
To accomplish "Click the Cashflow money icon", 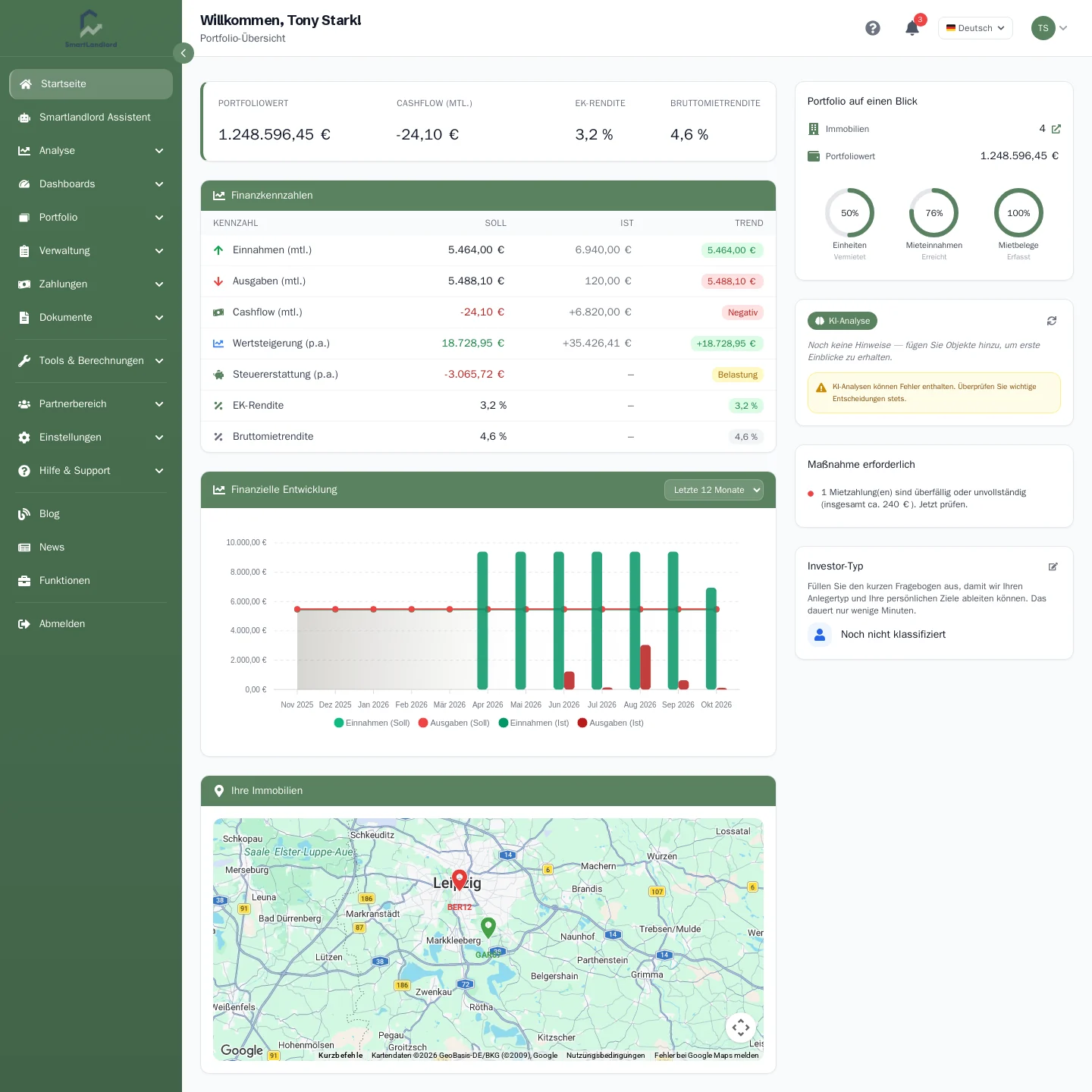I will pos(218,312).
